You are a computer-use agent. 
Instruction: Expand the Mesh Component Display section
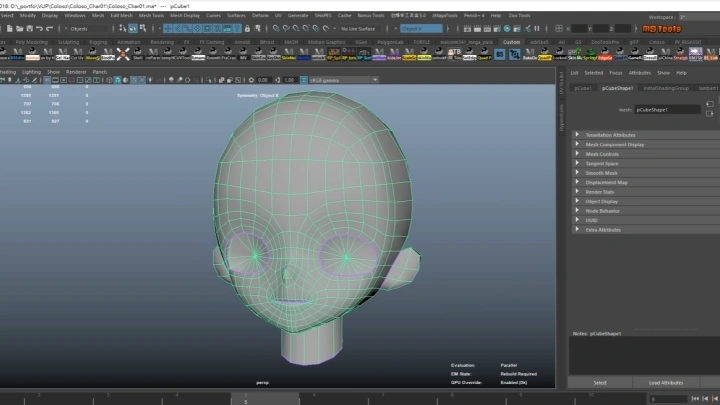pyautogui.click(x=645, y=145)
